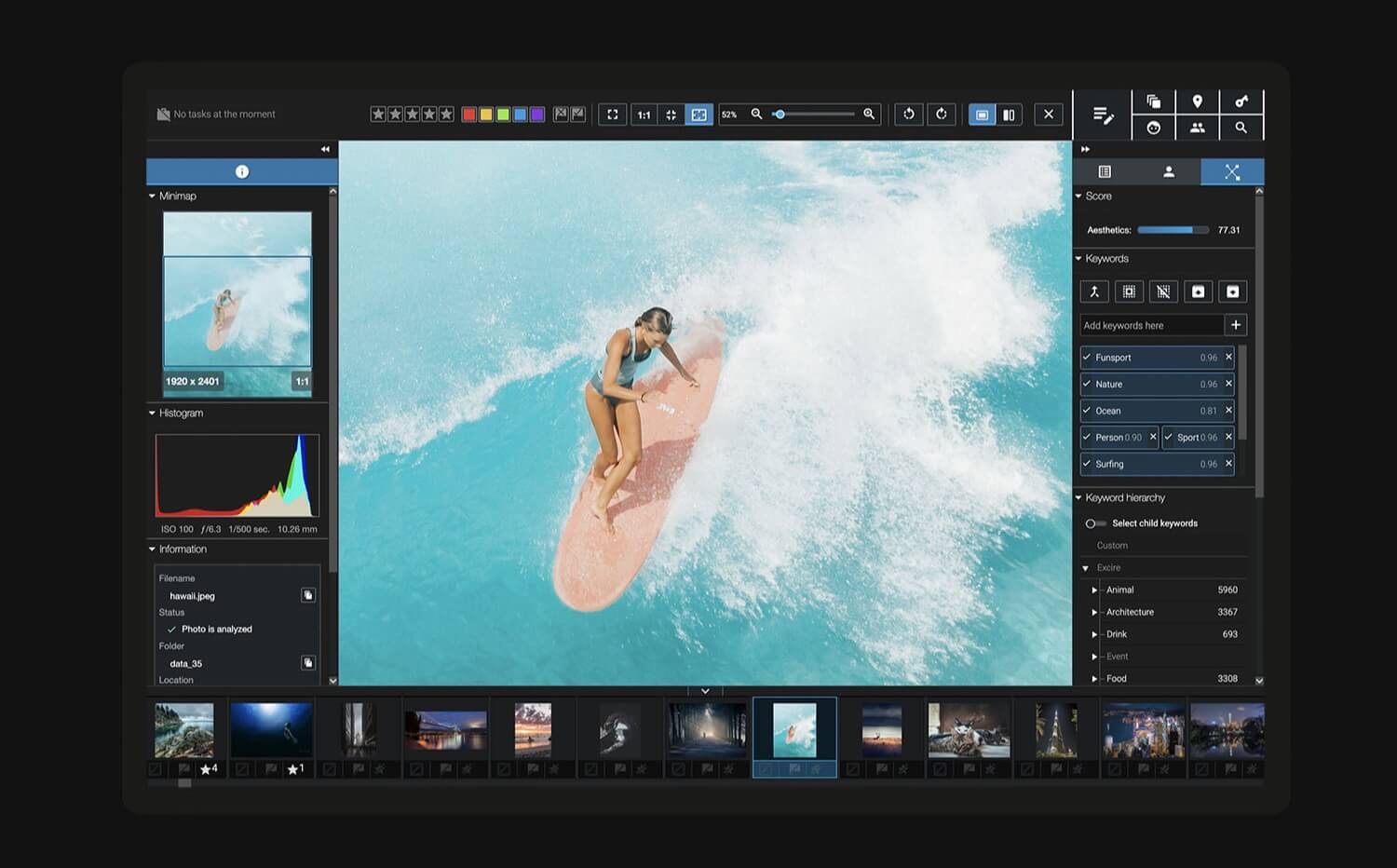Click in the Add keywords here field
Viewport: 1397px width, 868px height.
point(1151,325)
